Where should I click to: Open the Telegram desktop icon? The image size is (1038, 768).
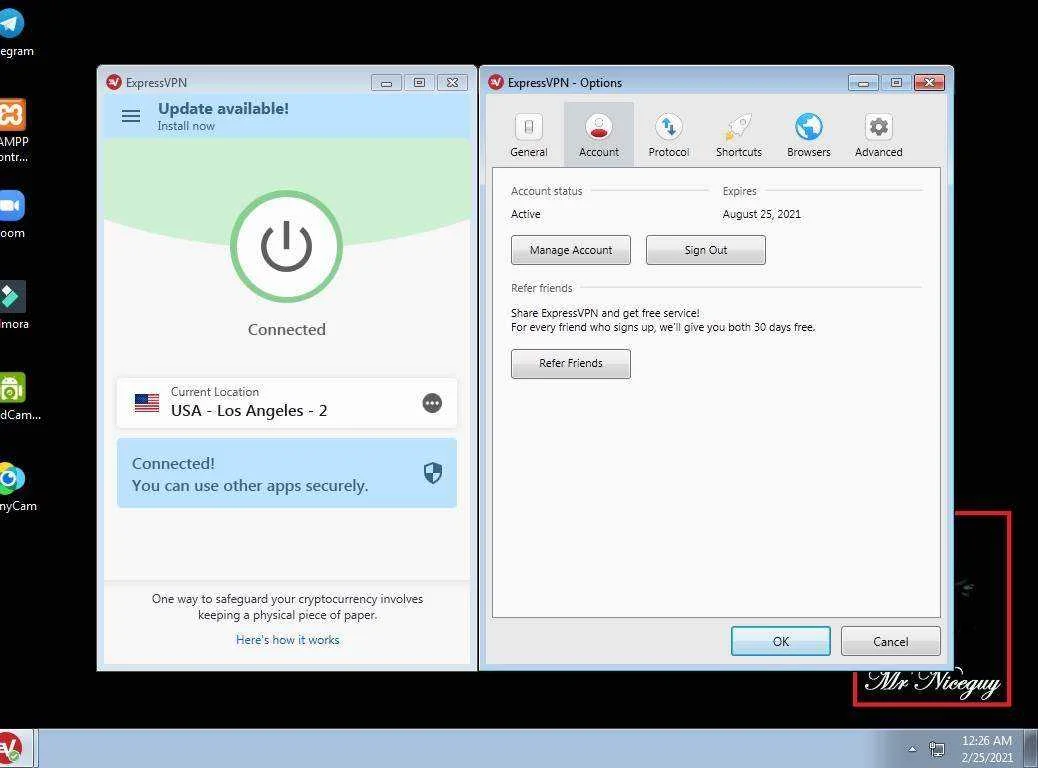(13, 33)
